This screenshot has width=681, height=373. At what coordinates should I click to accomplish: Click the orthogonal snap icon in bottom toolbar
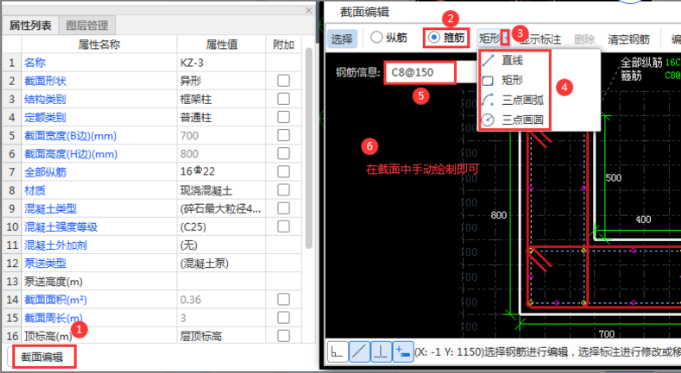[x=337, y=352]
